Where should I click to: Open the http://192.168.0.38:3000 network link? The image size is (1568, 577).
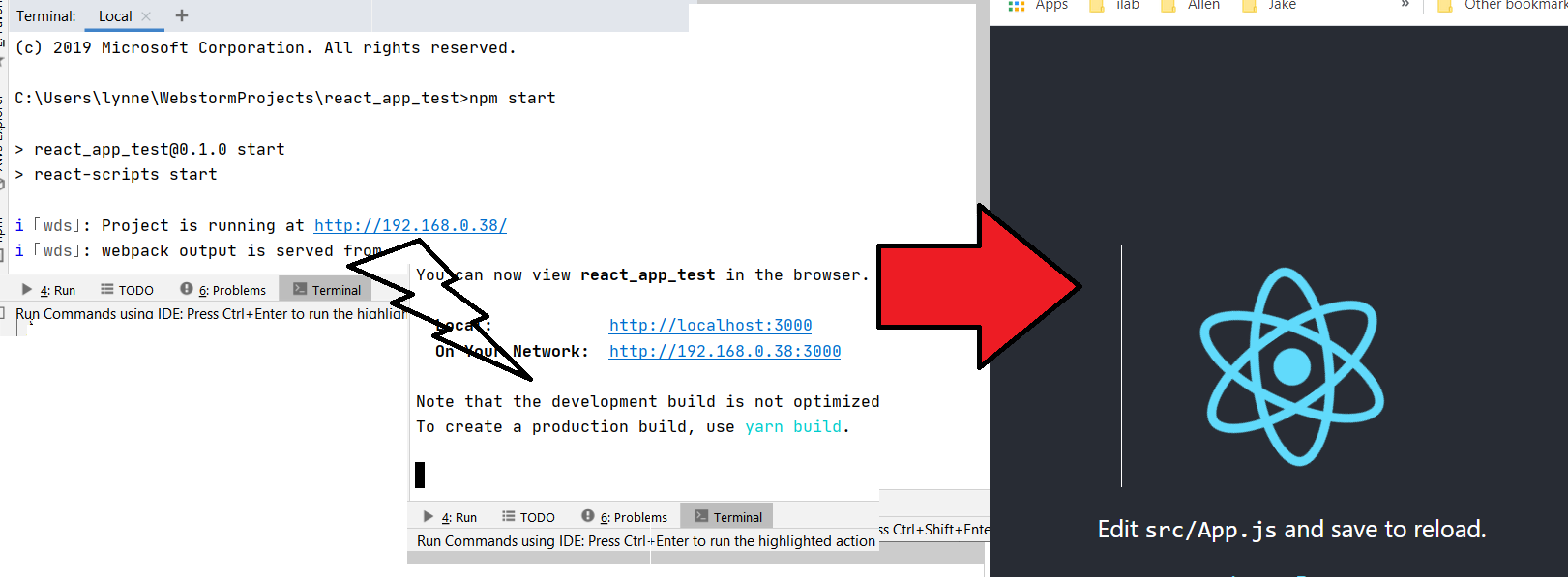(725, 352)
